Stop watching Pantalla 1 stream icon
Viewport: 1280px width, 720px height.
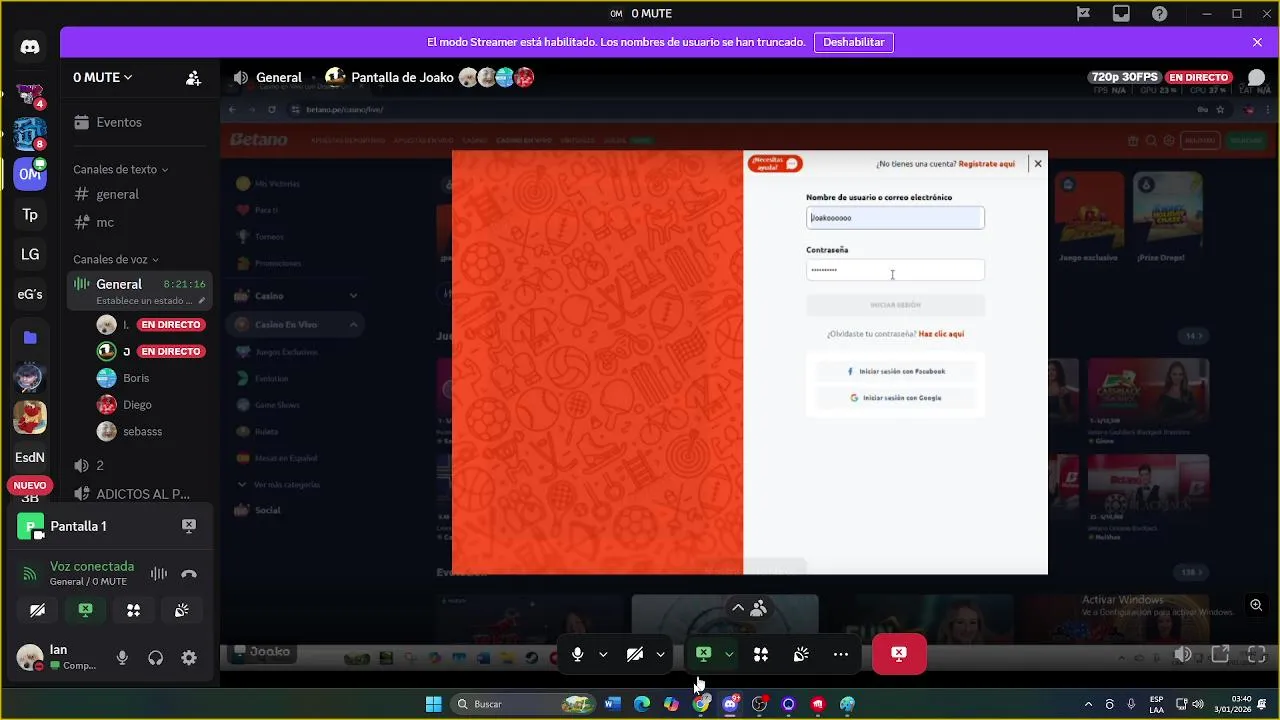point(188,526)
